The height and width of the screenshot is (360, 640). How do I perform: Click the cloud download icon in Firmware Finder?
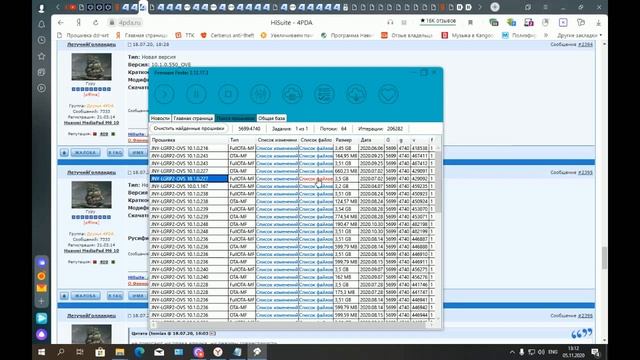point(356,94)
